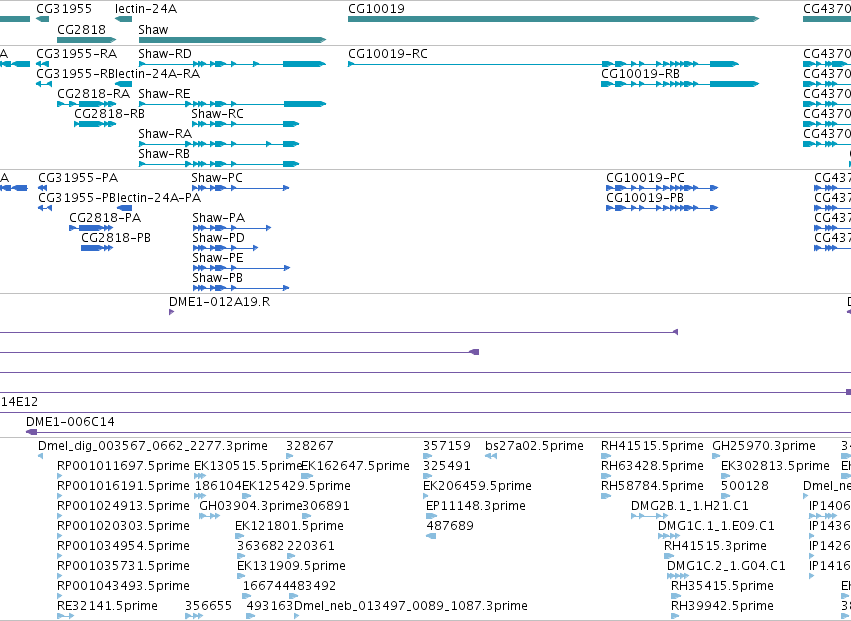
Task: Click the EP11148.3prime EST
Action: point(429,516)
